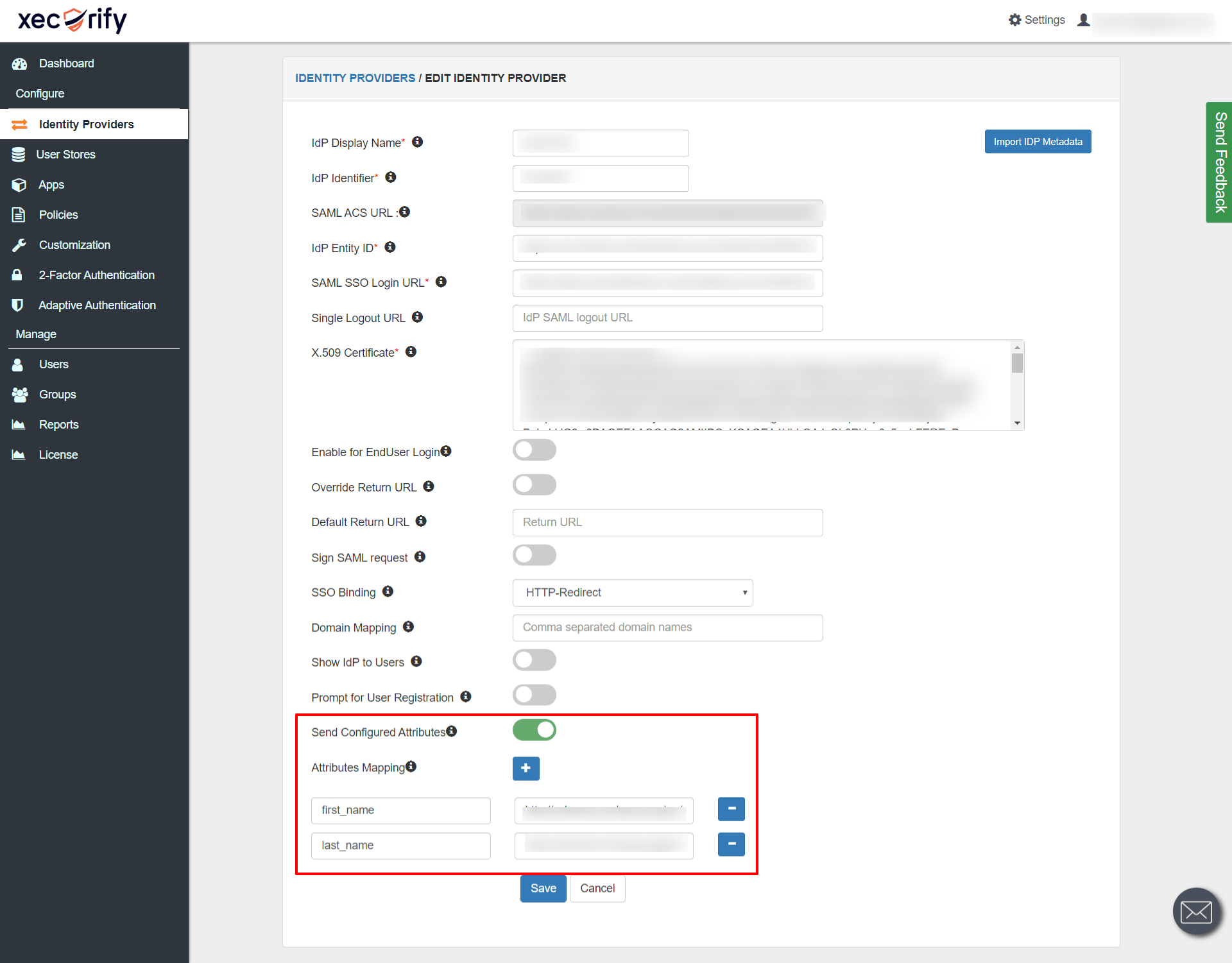
Task: Select the Identity Providers sidebar icon
Action: coord(19,124)
